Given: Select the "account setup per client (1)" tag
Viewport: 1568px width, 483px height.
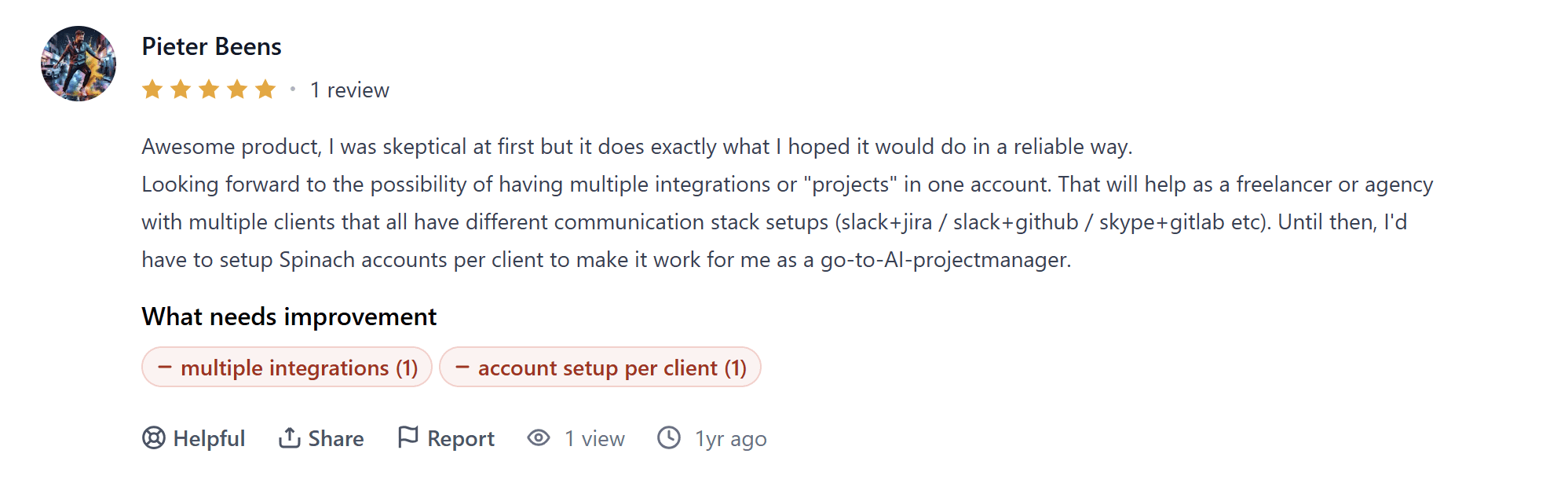Looking at the screenshot, I should (612, 368).
